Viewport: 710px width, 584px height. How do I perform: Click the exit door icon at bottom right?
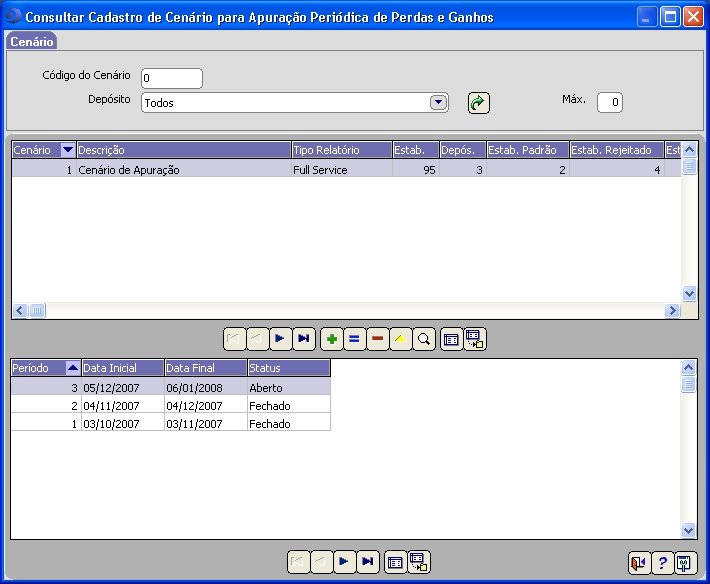pos(639,563)
